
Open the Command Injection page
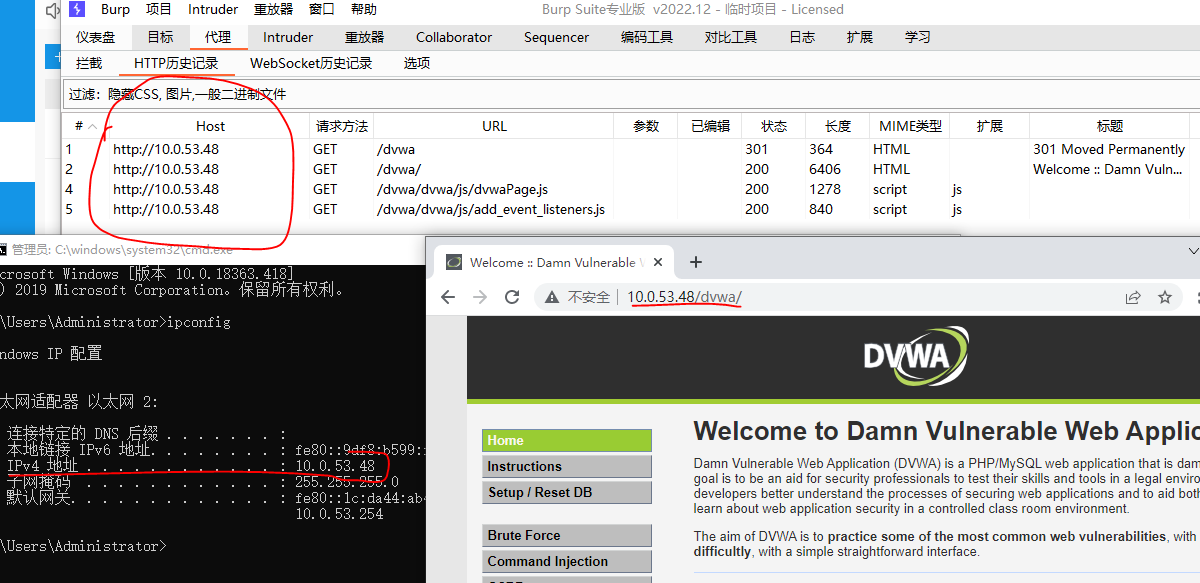coord(567,561)
